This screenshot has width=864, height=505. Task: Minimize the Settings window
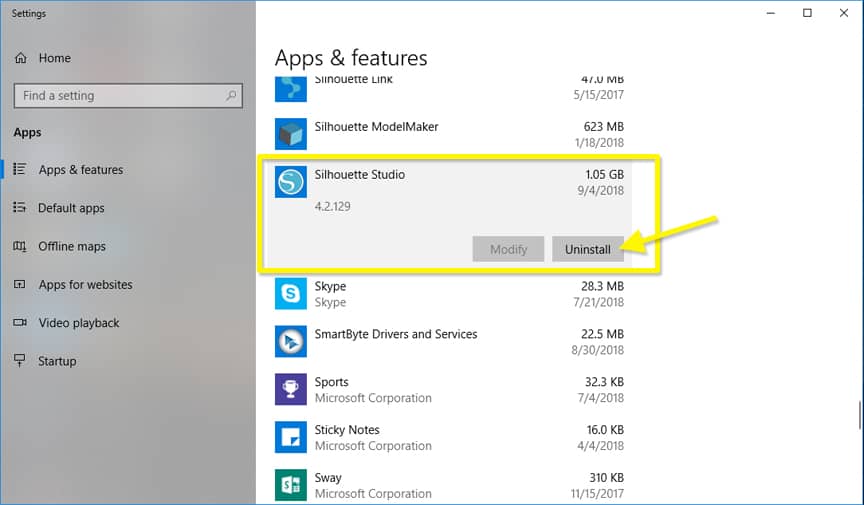pos(771,13)
